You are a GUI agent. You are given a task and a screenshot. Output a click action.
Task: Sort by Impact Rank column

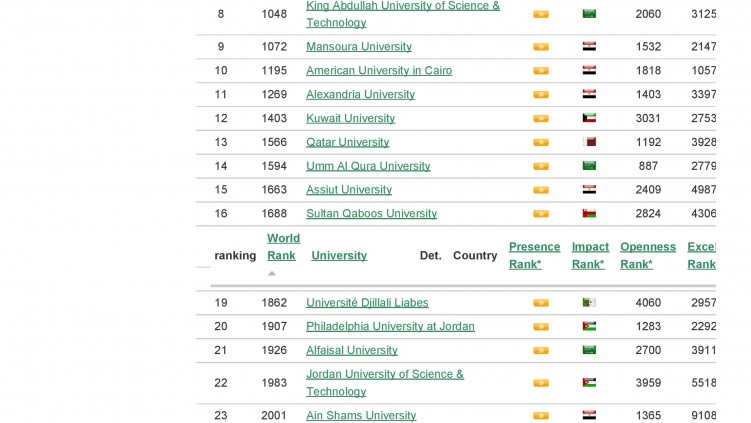point(590,256)
